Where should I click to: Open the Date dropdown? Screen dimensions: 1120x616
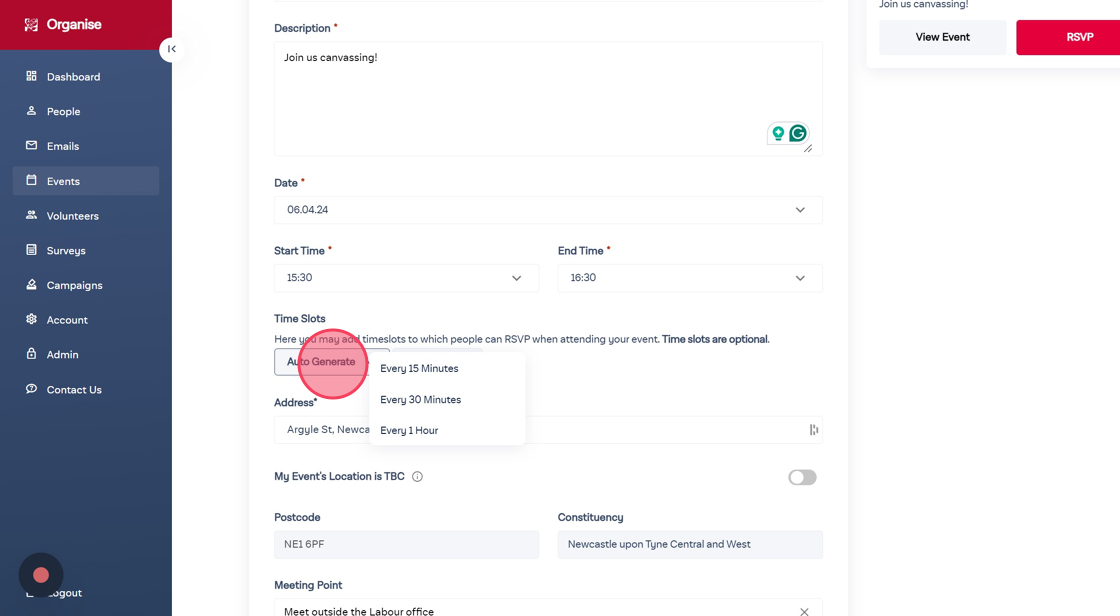pyautogui.click(x=548, y=210)
